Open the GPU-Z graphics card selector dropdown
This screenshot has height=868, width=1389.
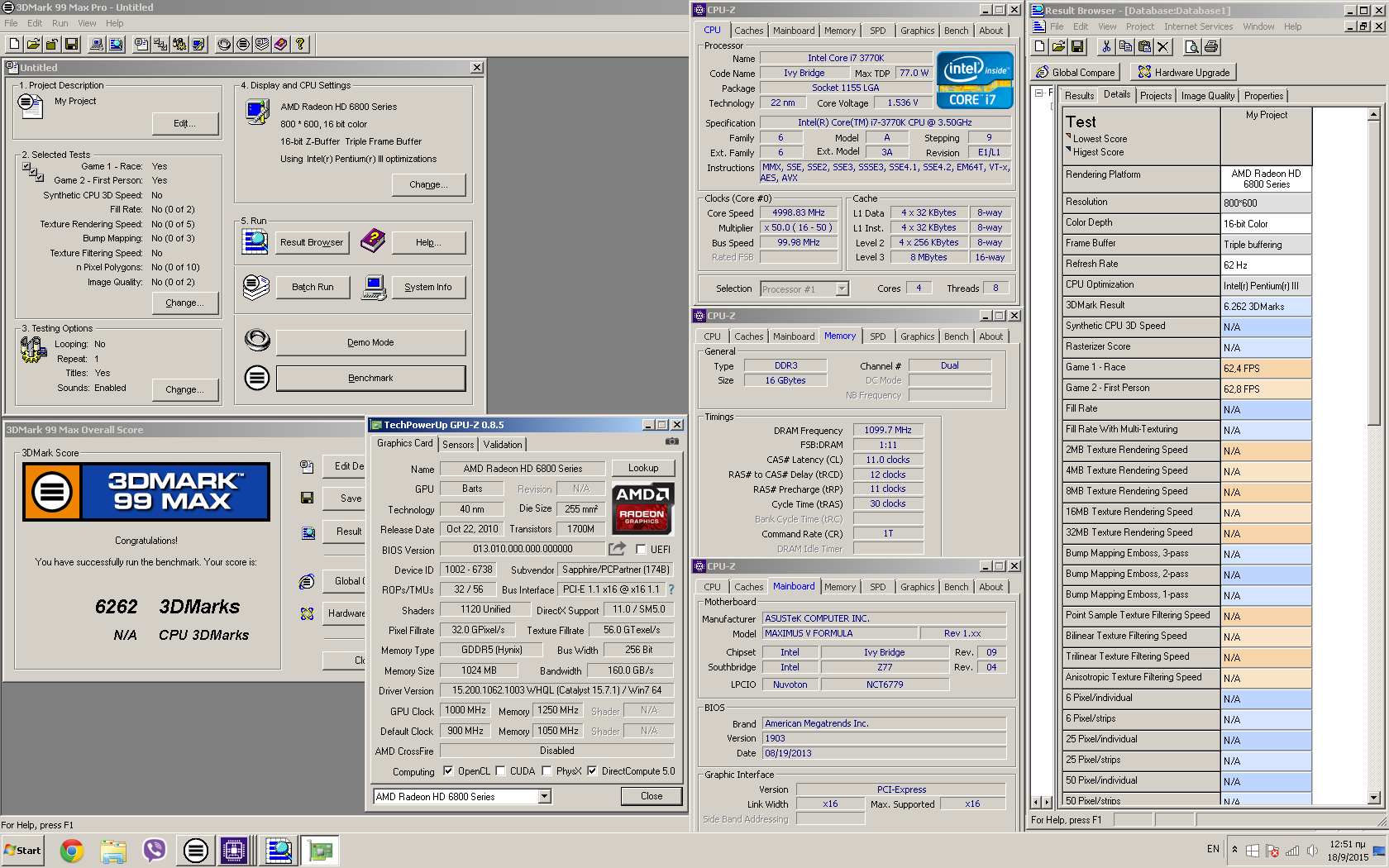point(545,797)
